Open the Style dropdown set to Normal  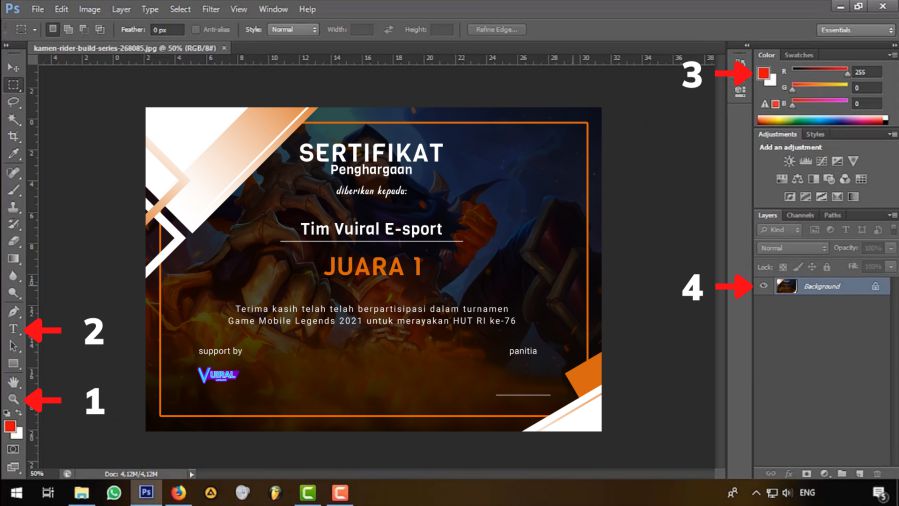click(x=293, y=29)
